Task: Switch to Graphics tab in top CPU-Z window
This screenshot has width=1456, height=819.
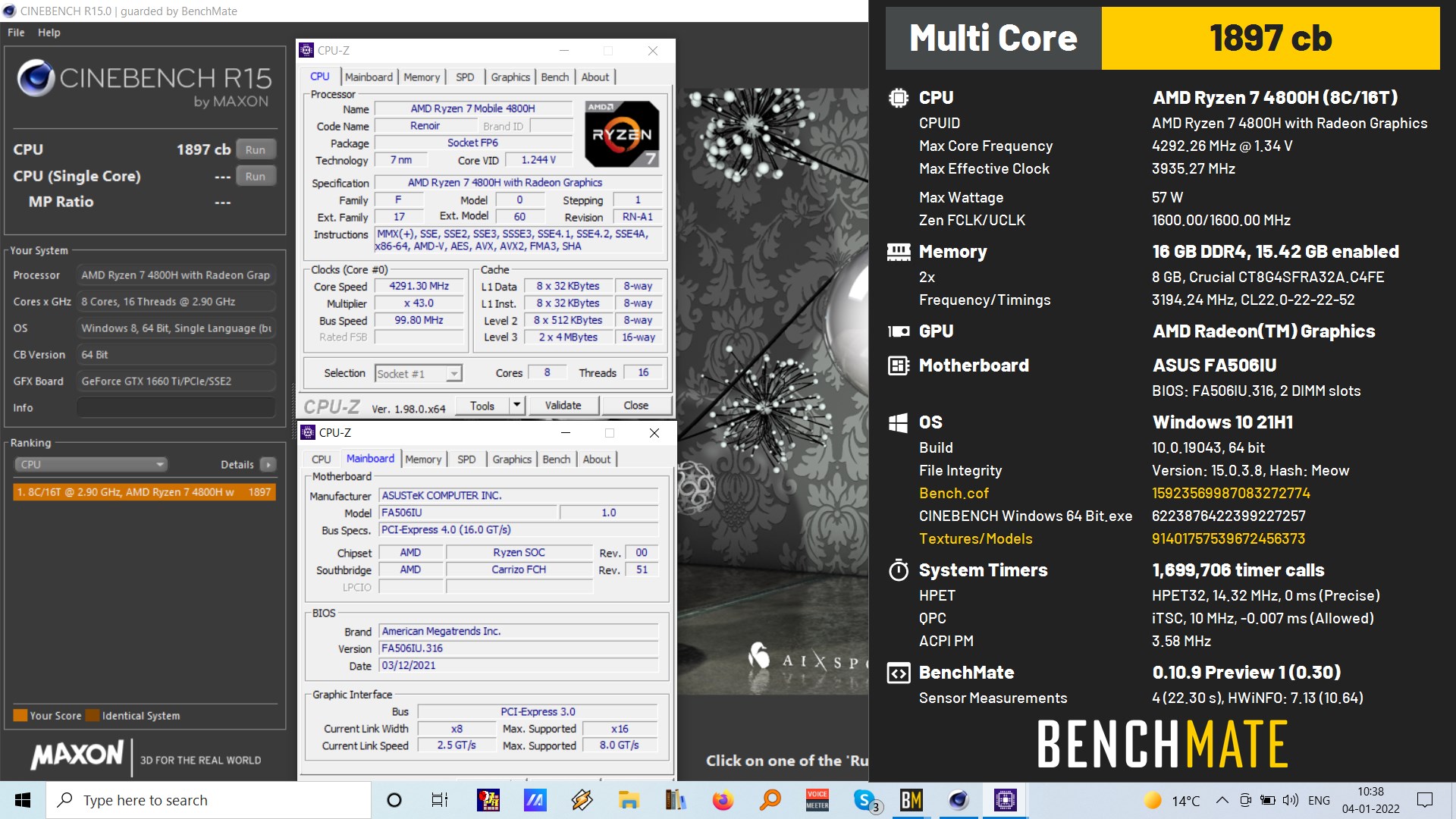Action: coord(510,77)
